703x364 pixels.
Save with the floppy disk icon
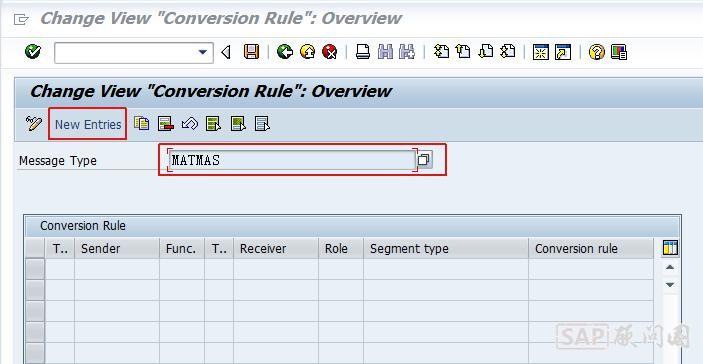(252, 52)
